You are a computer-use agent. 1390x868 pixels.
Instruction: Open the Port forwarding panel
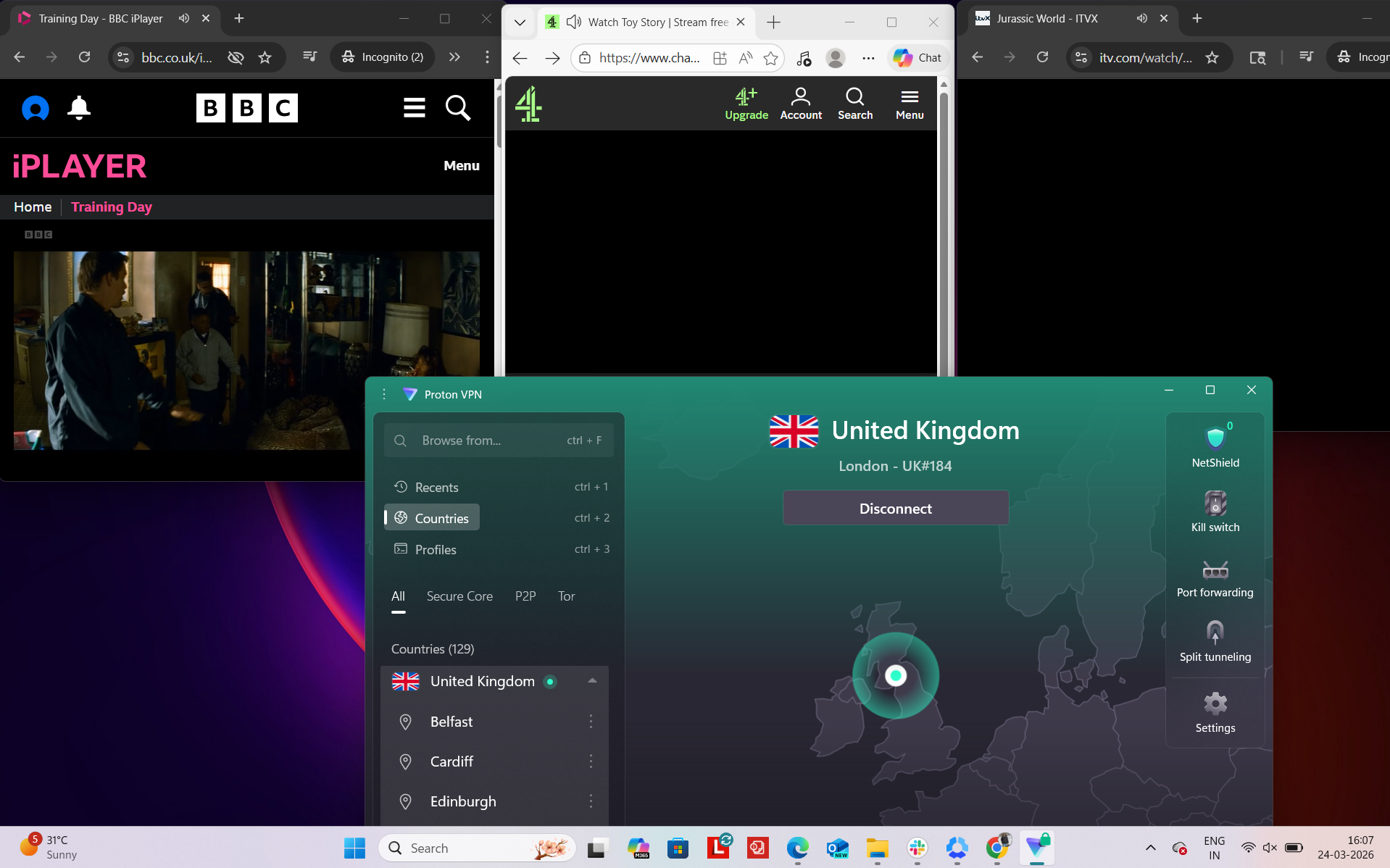pyautogui.click(x=1215, y=575)
